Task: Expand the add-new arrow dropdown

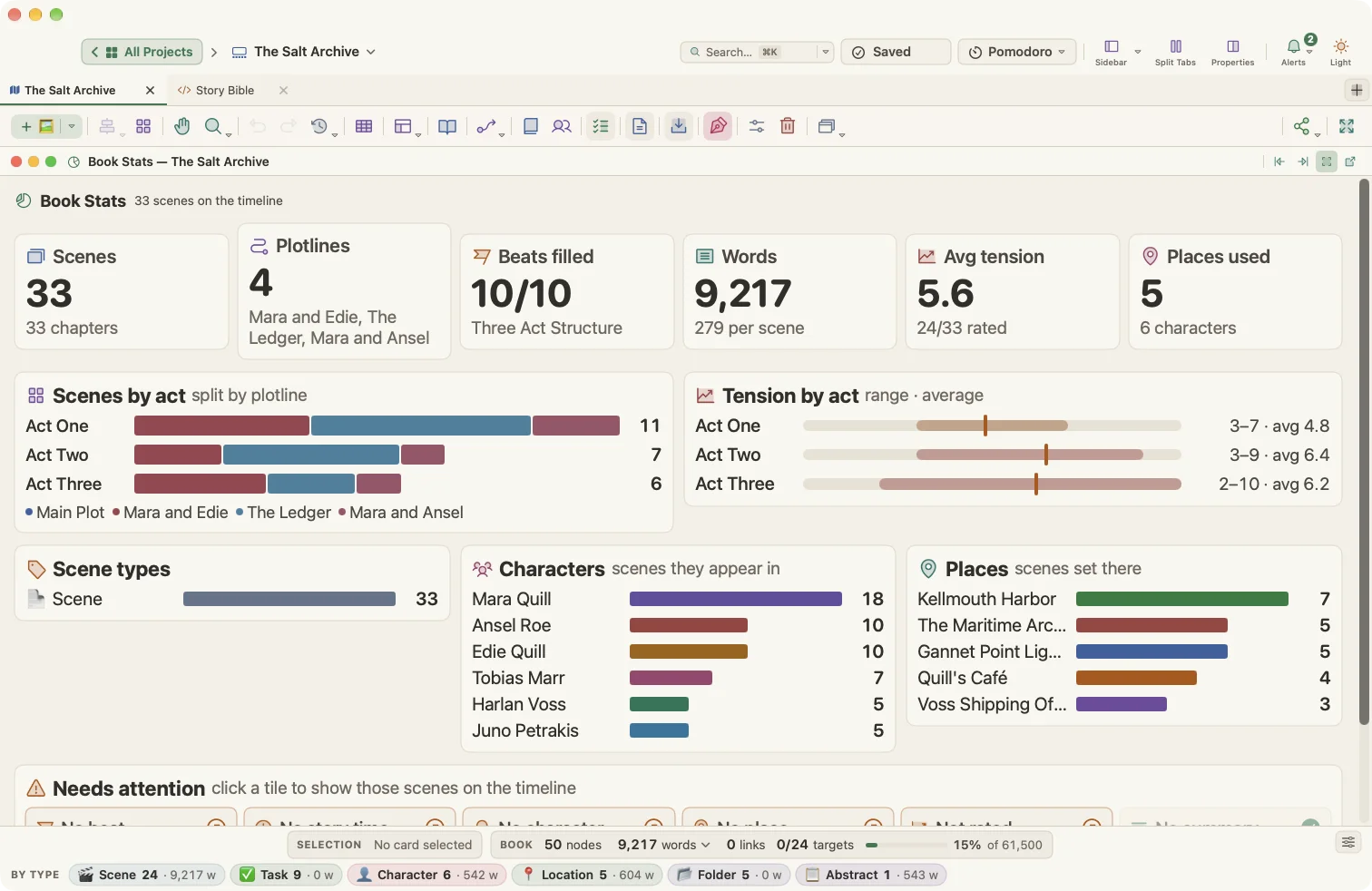Action: pyautogui.click(x=71, y=126)
